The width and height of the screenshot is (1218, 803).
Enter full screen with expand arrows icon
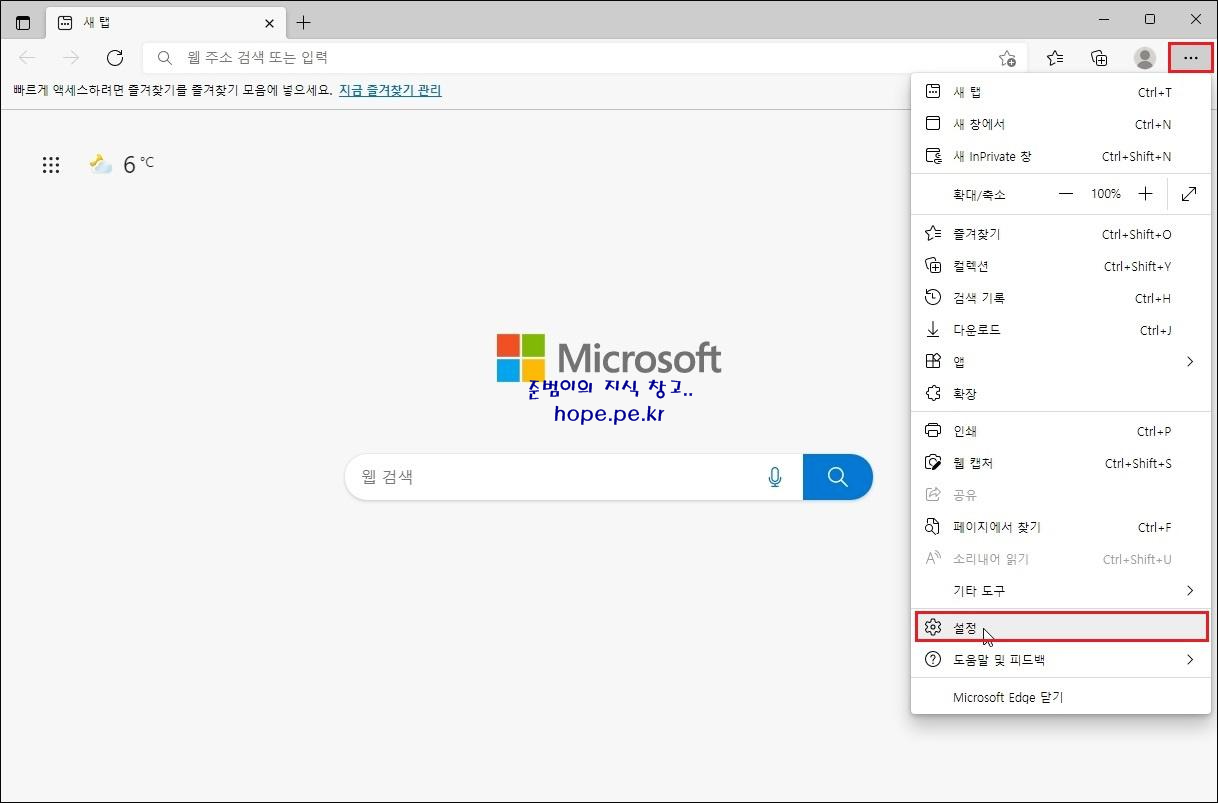coord(1189,194)
